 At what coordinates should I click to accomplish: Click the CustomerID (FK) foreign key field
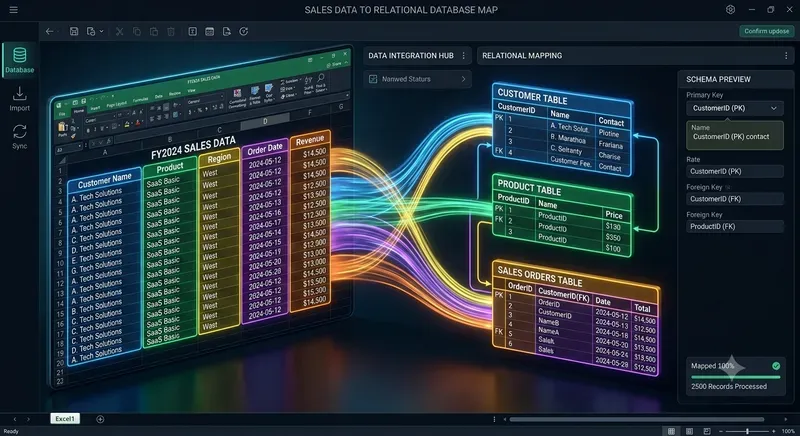pos(734,199)
